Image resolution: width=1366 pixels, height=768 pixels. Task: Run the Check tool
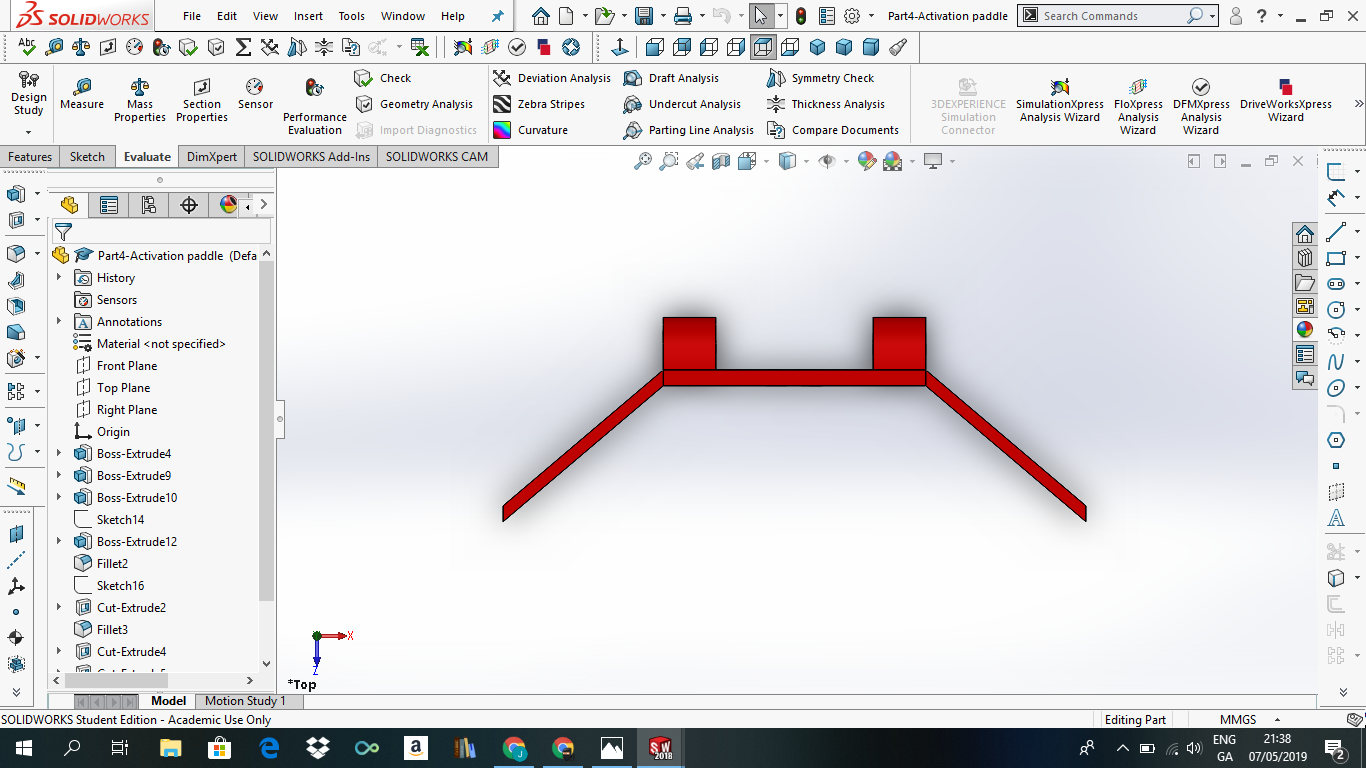[383, 78]
